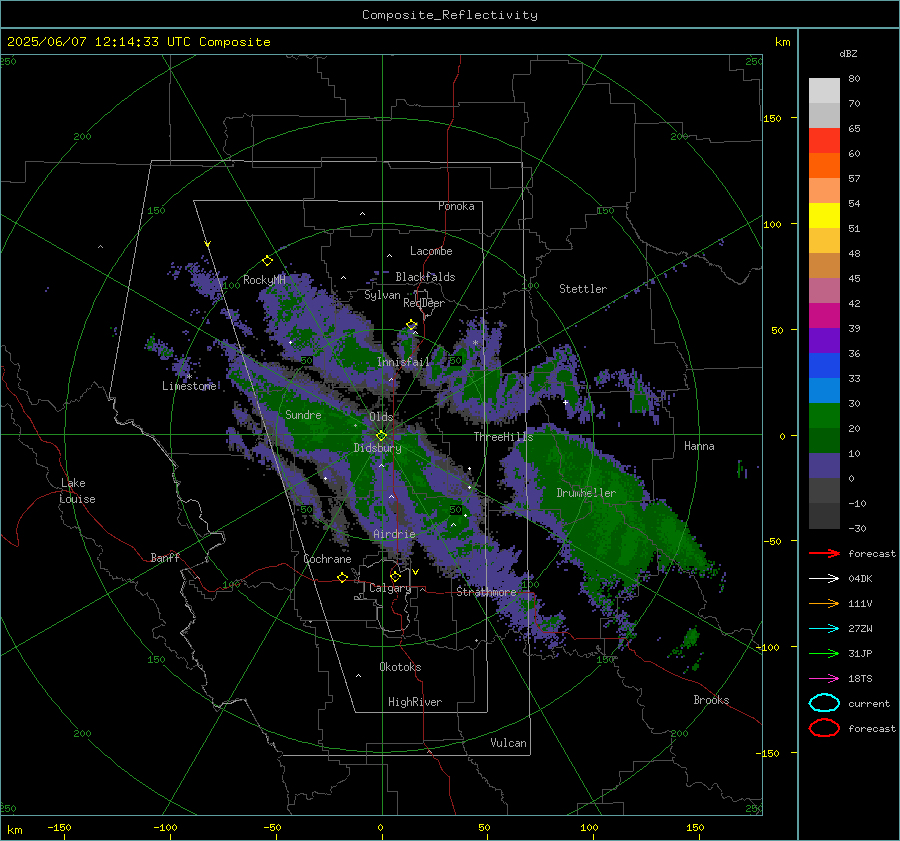Click the Cochrane town label
900x841 pixels.
[x=327, y=559]
